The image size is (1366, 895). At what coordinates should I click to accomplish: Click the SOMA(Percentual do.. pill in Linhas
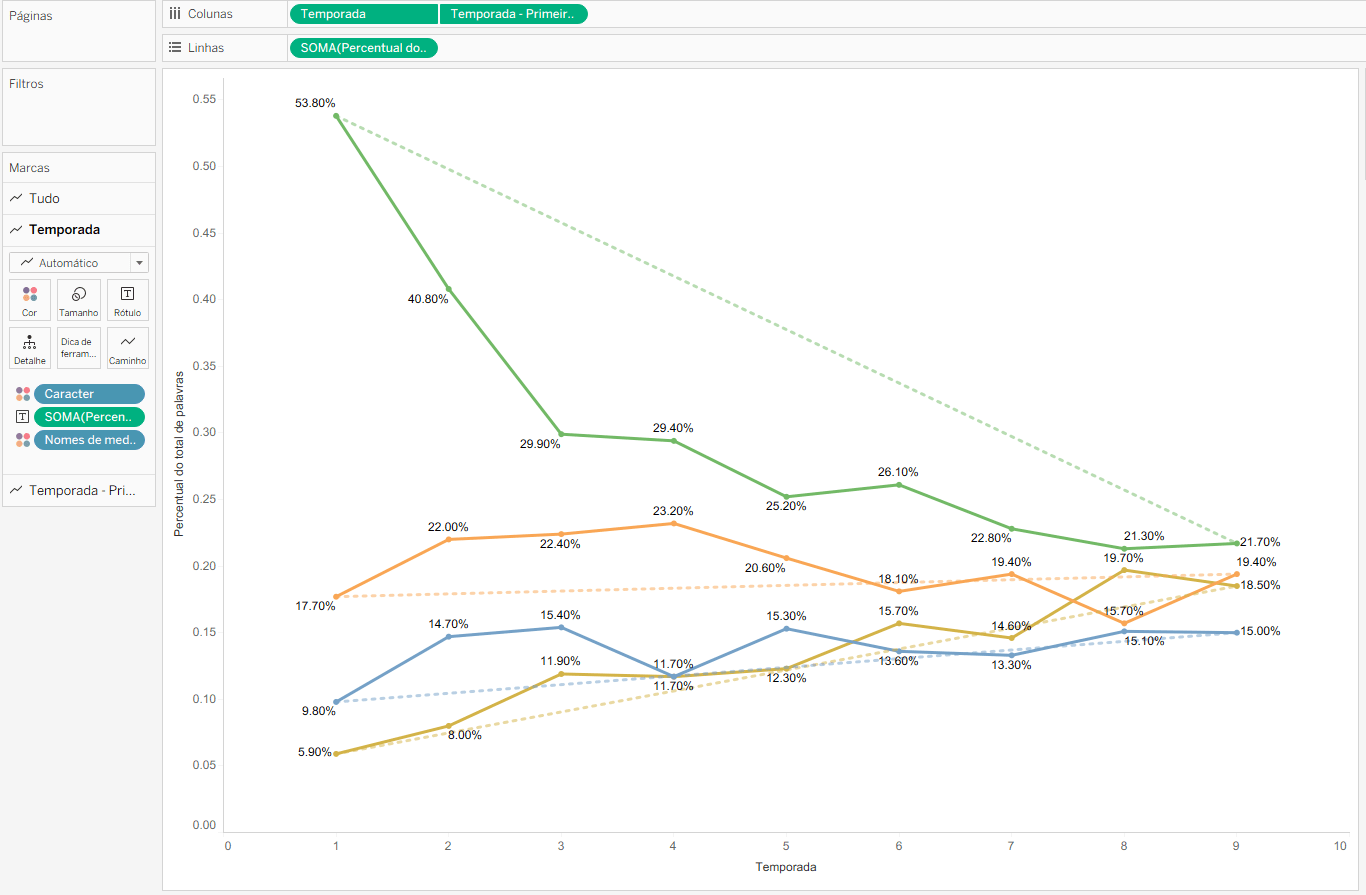coord(363,48)
